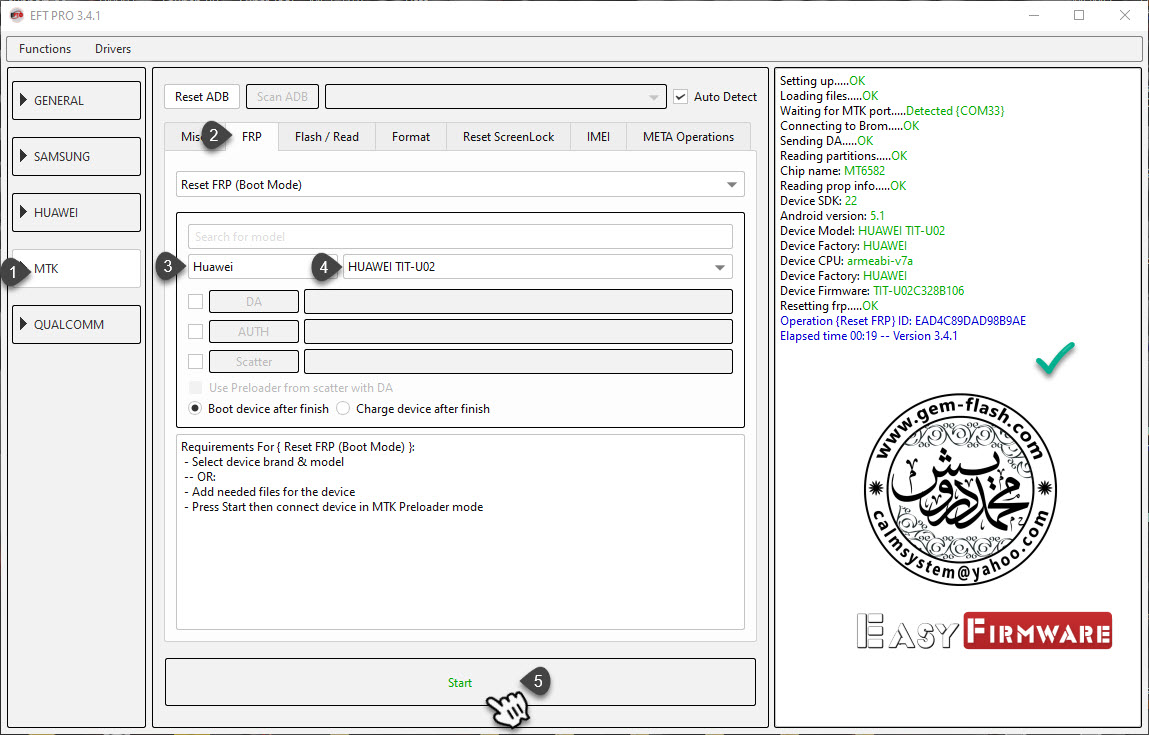Click the AUTH file path field

[518, 331]
